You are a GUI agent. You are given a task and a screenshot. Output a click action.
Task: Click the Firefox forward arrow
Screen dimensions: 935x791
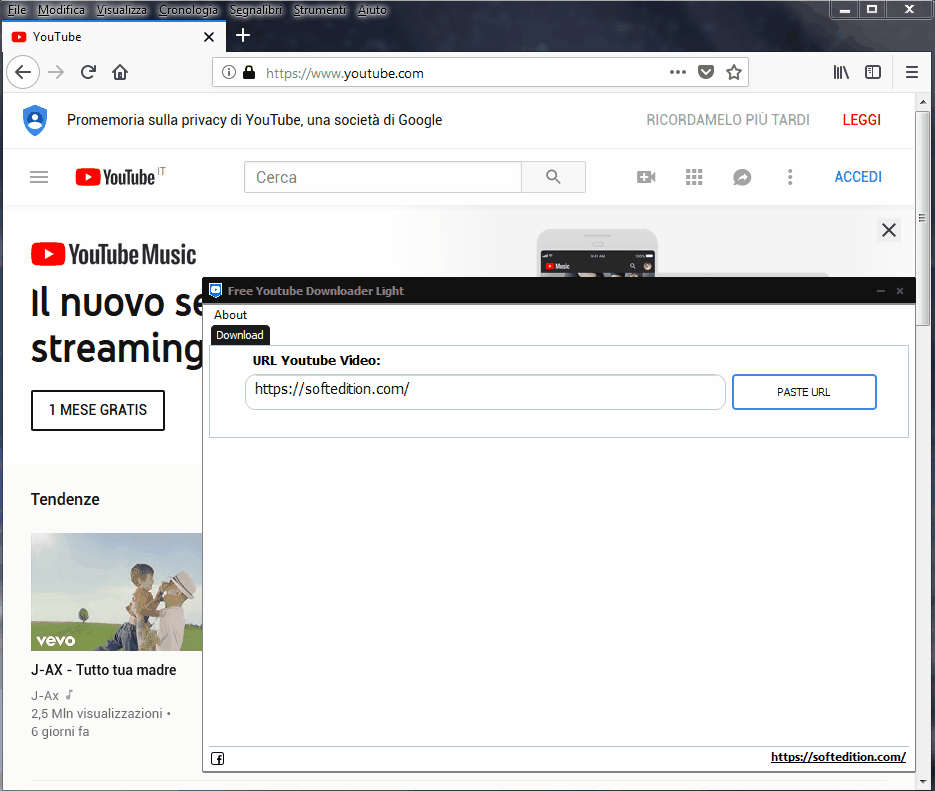pos(56,73)
